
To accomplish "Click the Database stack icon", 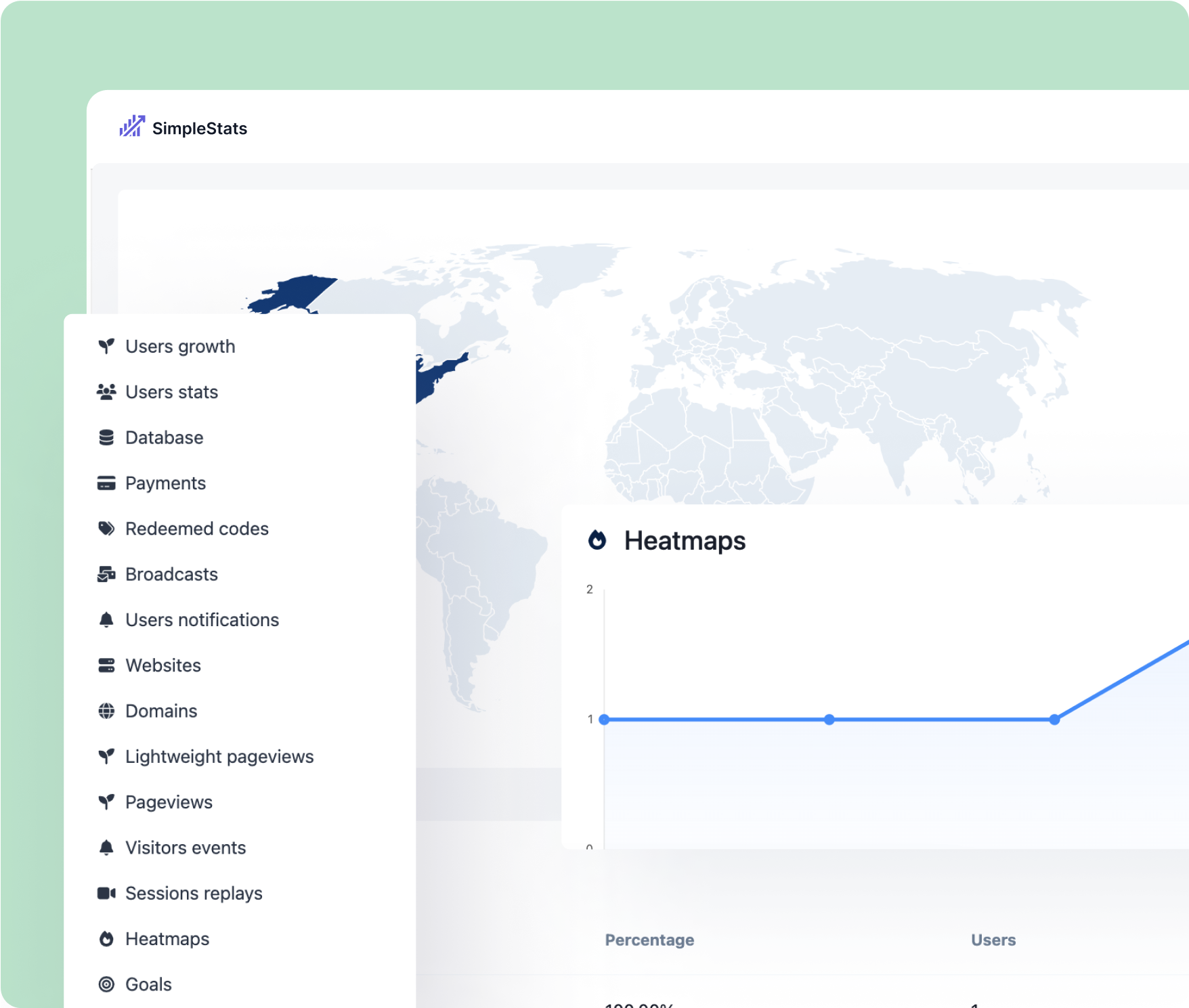I will coord(106,437).
